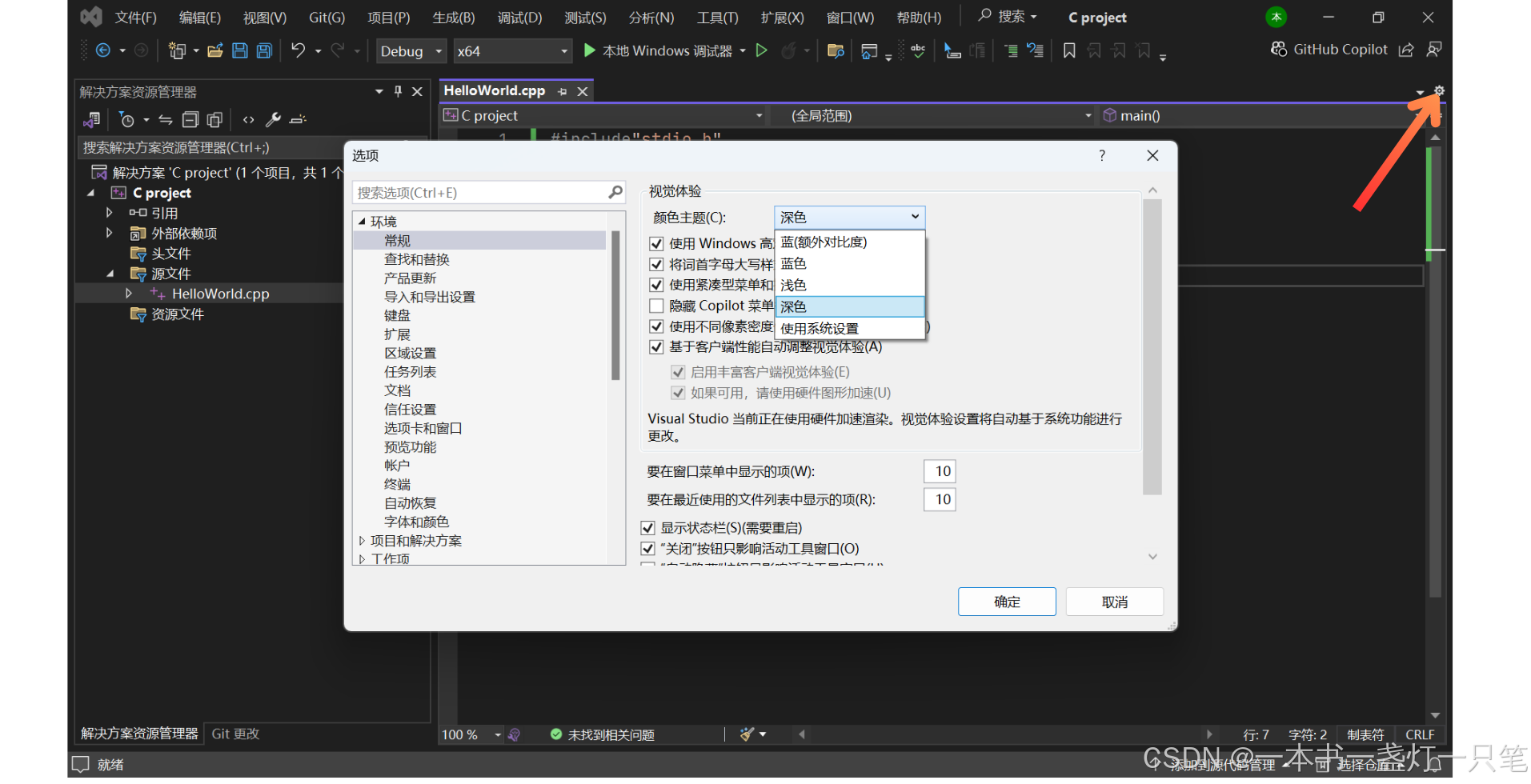The height and width of the screenshot is (784, 1531).
Task: Toggle the 将词首字母大写样式 checkbox
Action: click(656, 264)
